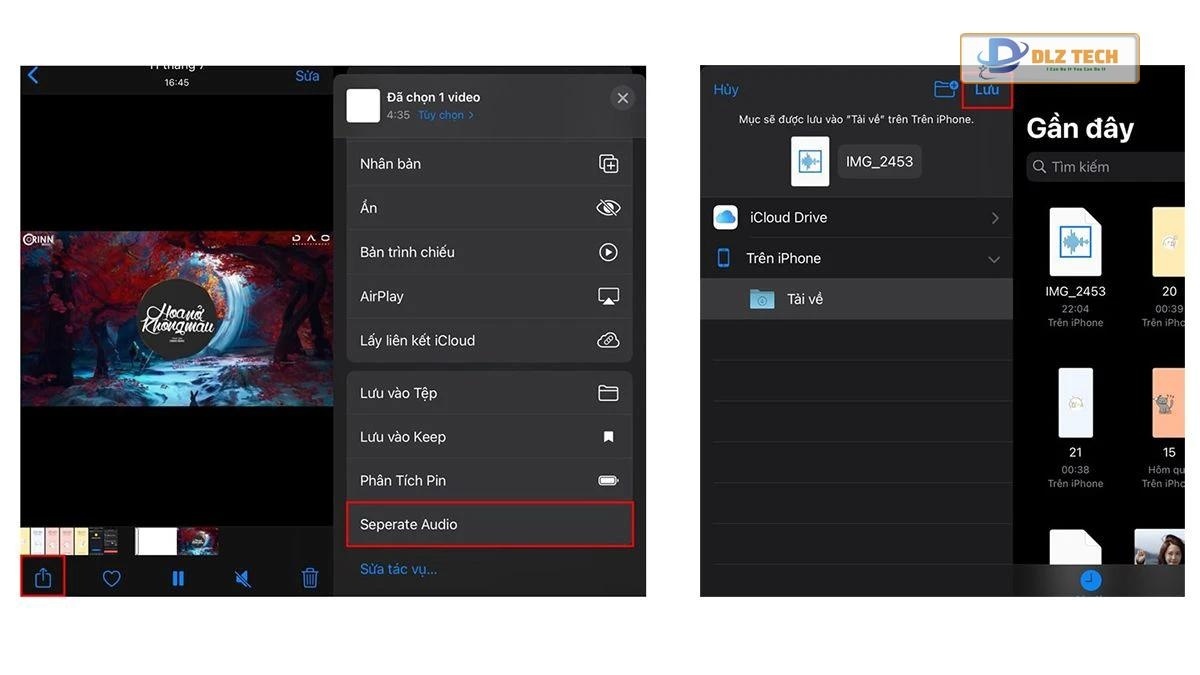The image size is (1200, 675).
Task: Tap the heart favorite icon
Action: click(111, 578)
